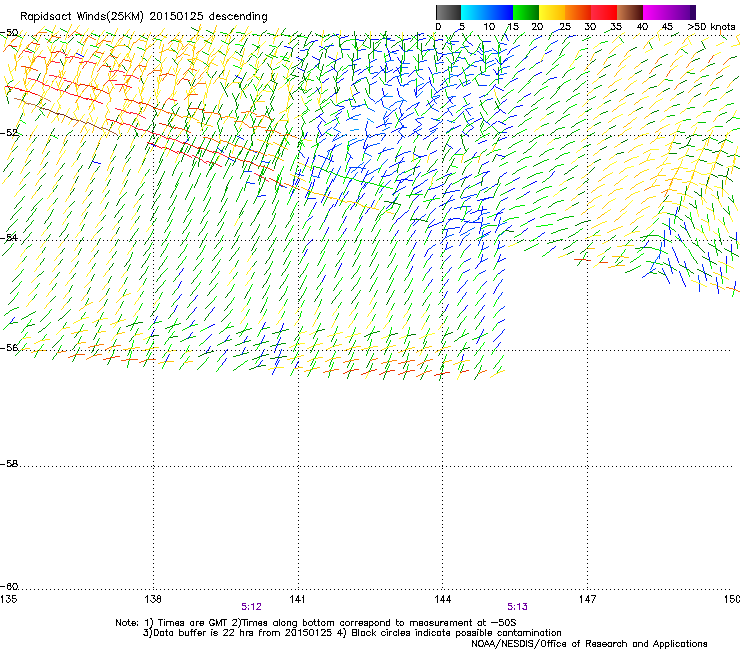Click the '147' longitude axis label
Image resolution: width=740 pixels, height=650 pixels.
(x=587, y=599)
